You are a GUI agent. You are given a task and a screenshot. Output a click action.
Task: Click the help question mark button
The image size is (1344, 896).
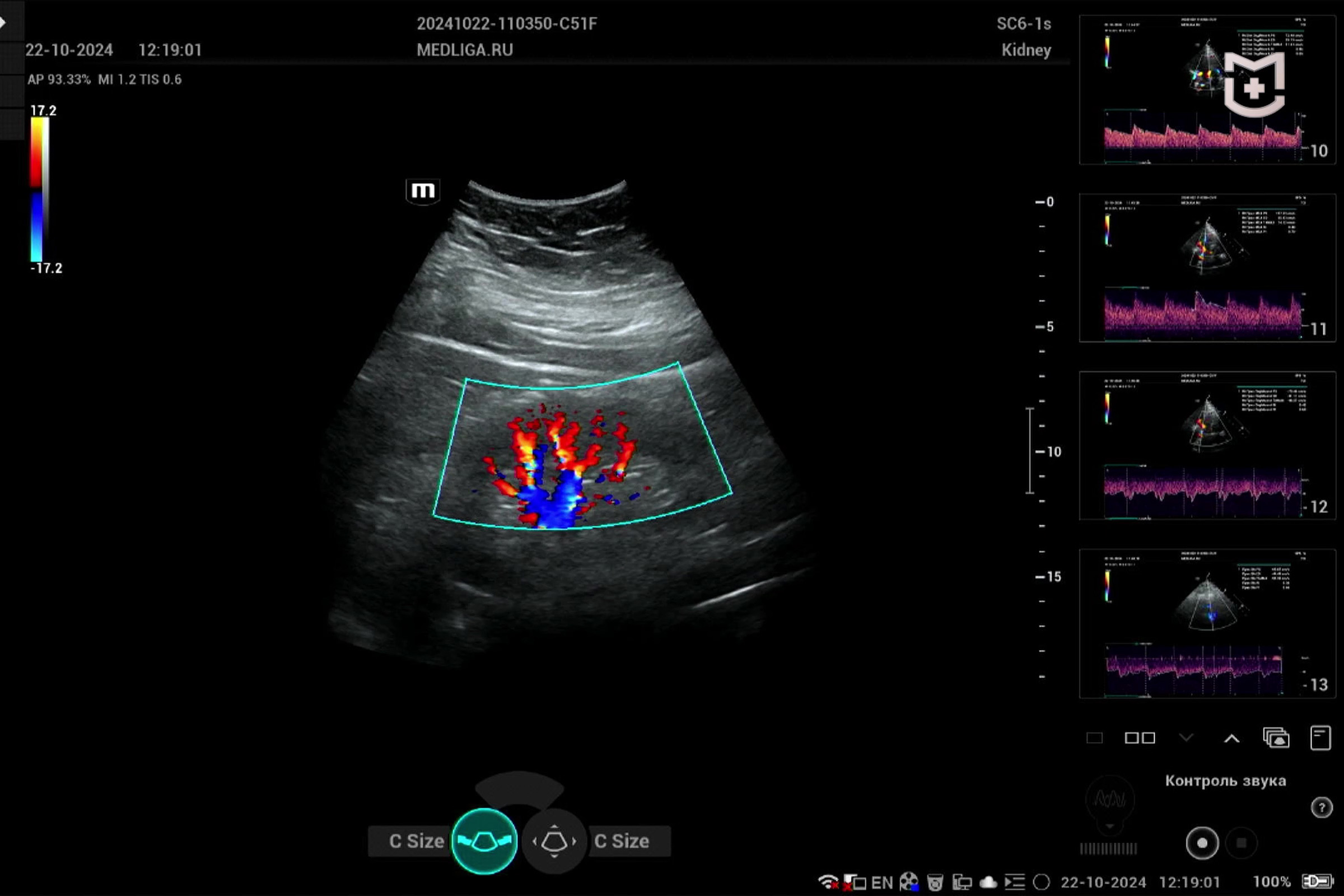pyautogui.click(x=1321, y=808)
